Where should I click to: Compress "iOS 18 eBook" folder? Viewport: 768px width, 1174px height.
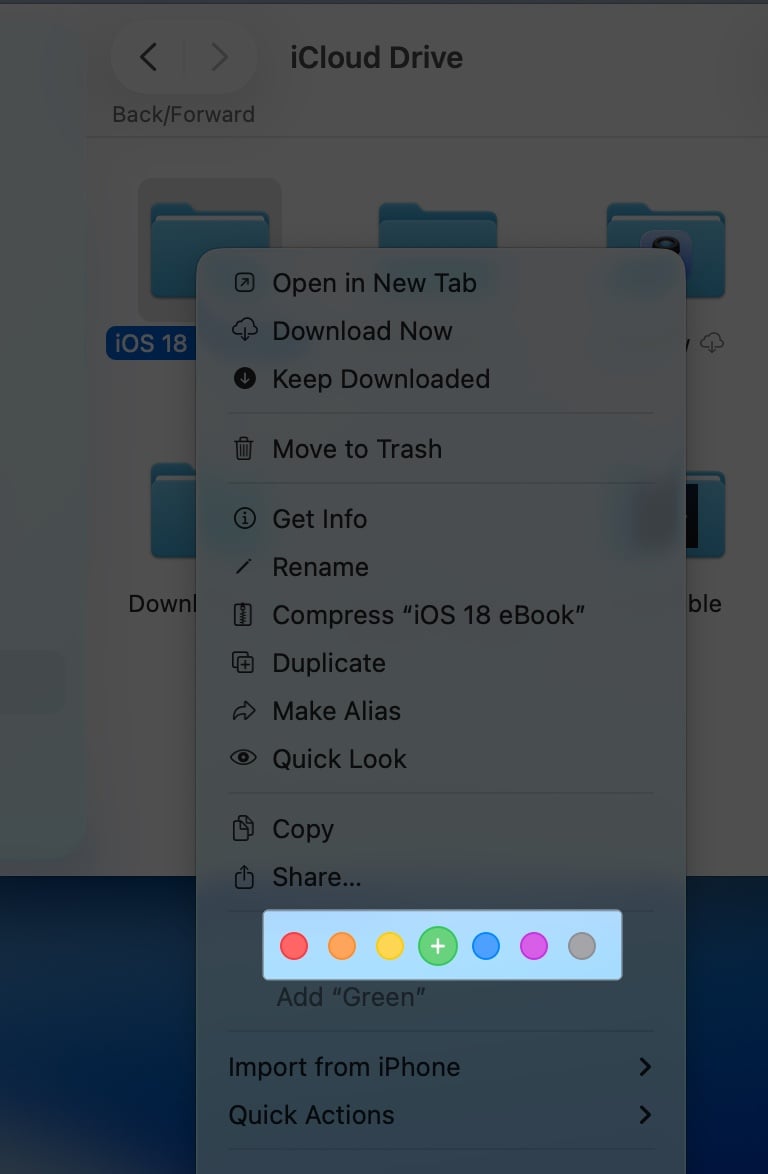[441, 615]
